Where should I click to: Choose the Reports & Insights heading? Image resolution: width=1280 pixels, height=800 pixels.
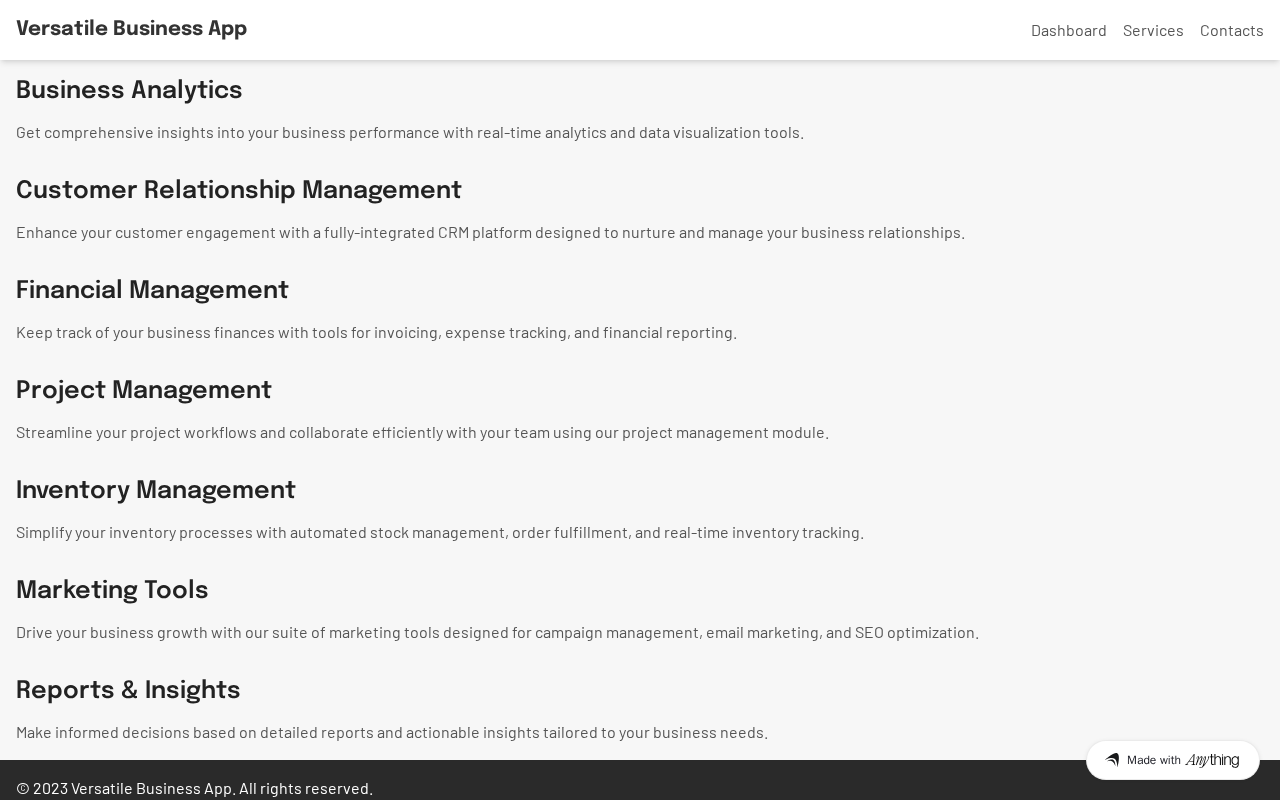(x=128, y=691)
